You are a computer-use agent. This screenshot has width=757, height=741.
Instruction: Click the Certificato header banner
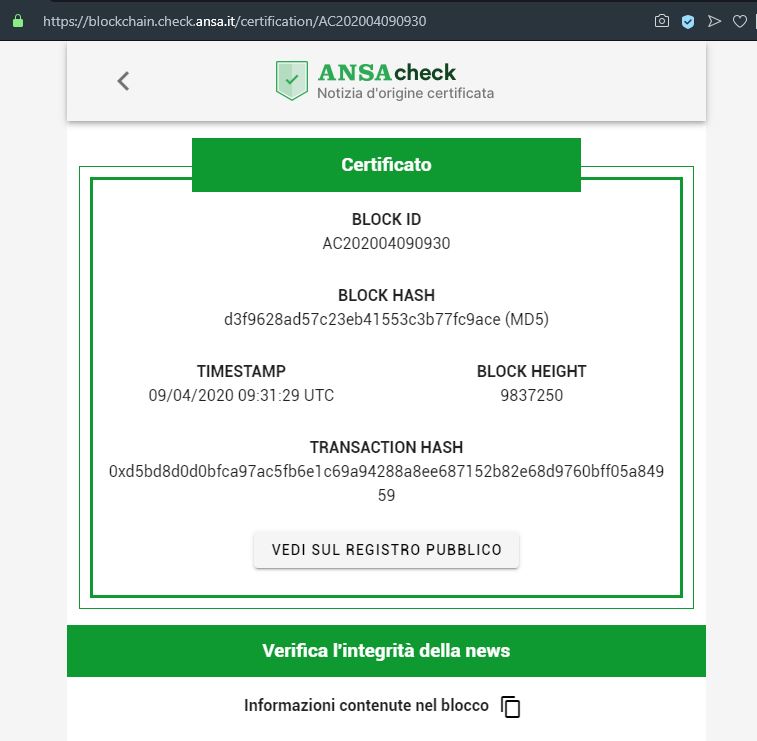pyautogui.click(x=386, y=165)
